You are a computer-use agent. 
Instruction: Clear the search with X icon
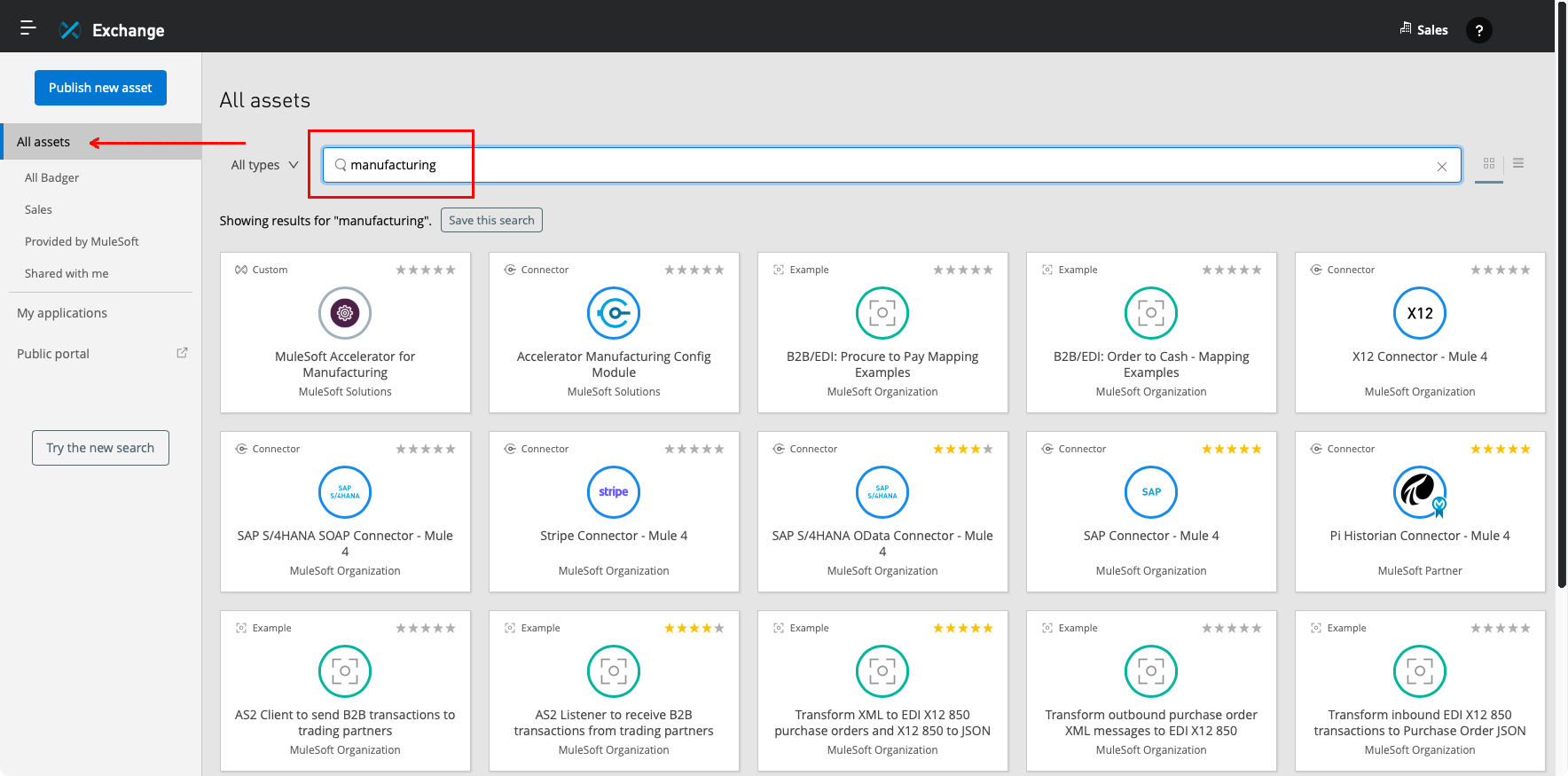coord(1442,167)
